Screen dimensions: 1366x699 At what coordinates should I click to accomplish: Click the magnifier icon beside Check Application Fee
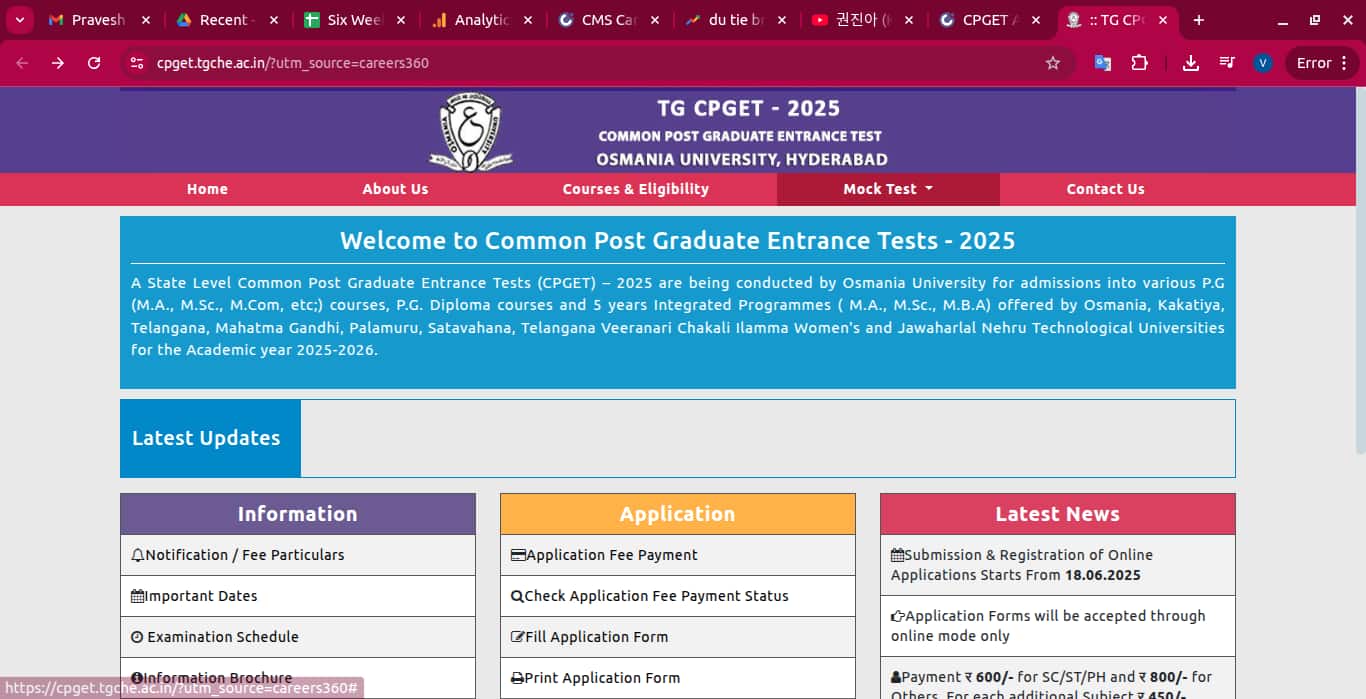point(517,596)
